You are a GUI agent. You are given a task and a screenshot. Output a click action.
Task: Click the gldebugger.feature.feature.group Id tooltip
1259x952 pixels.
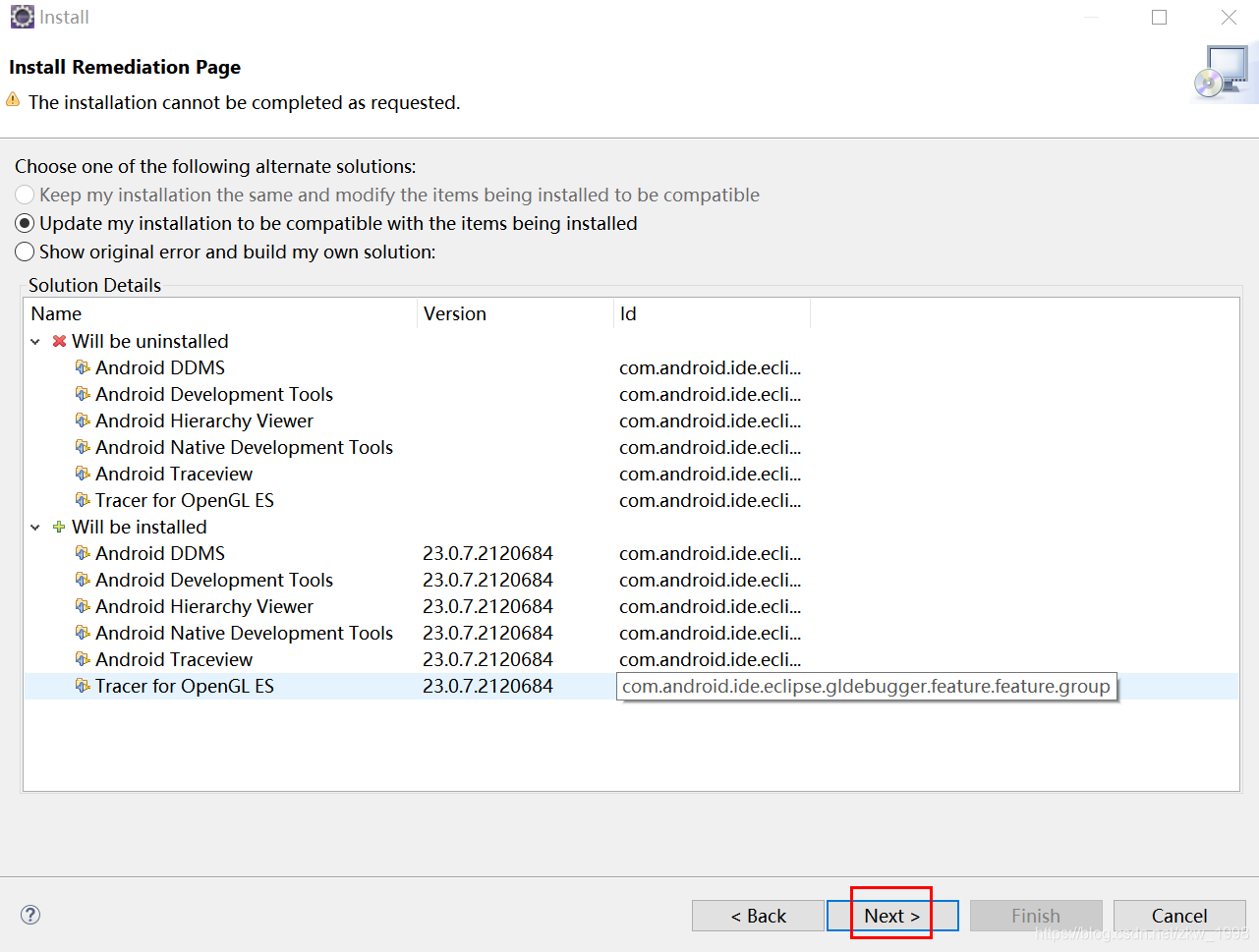click(867, 686)
